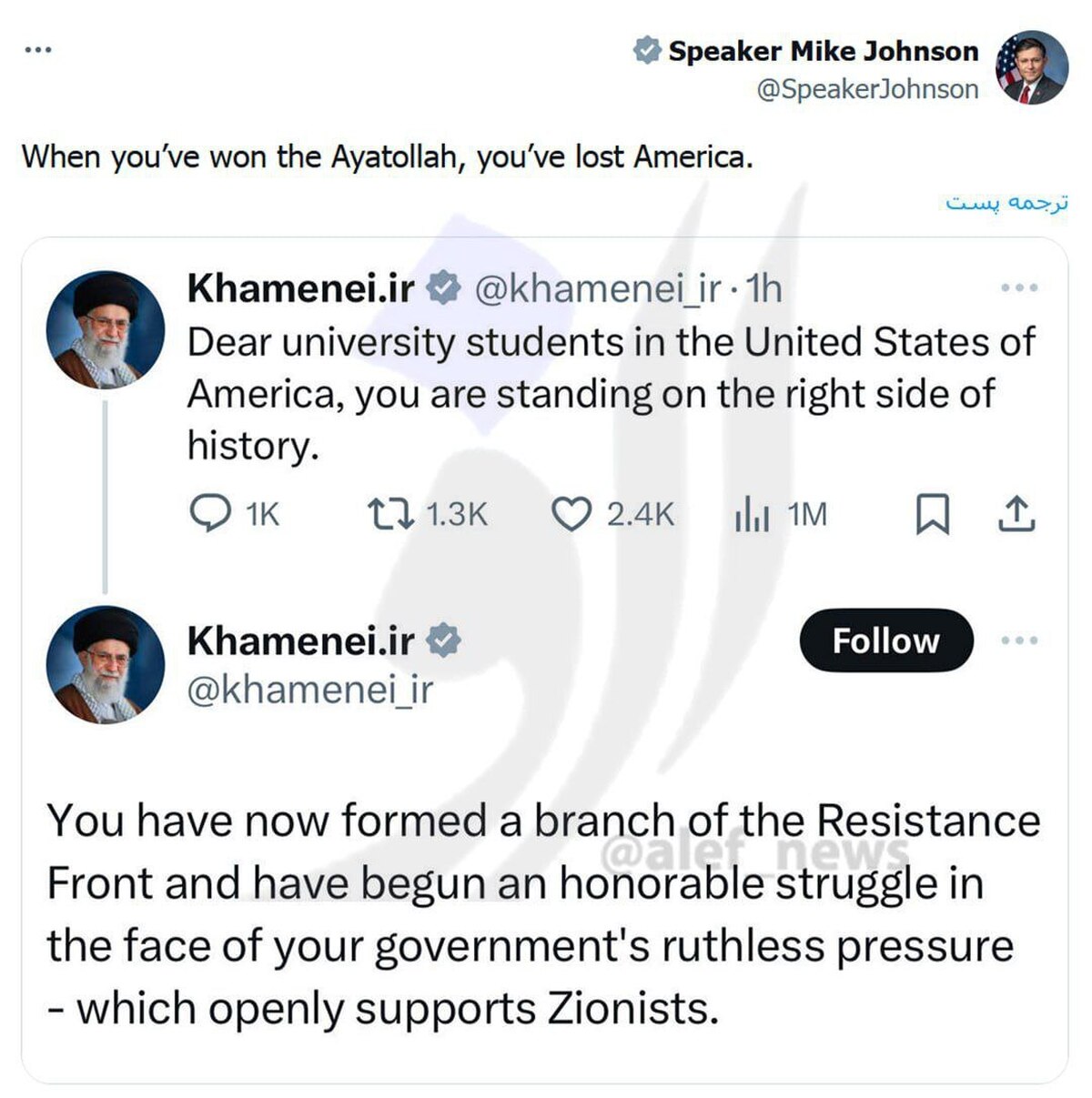1092x1098 pixels.
Task: Click the Speaker Mike Johnson display name
Action: pyautogui.click(x=824, y=51)
